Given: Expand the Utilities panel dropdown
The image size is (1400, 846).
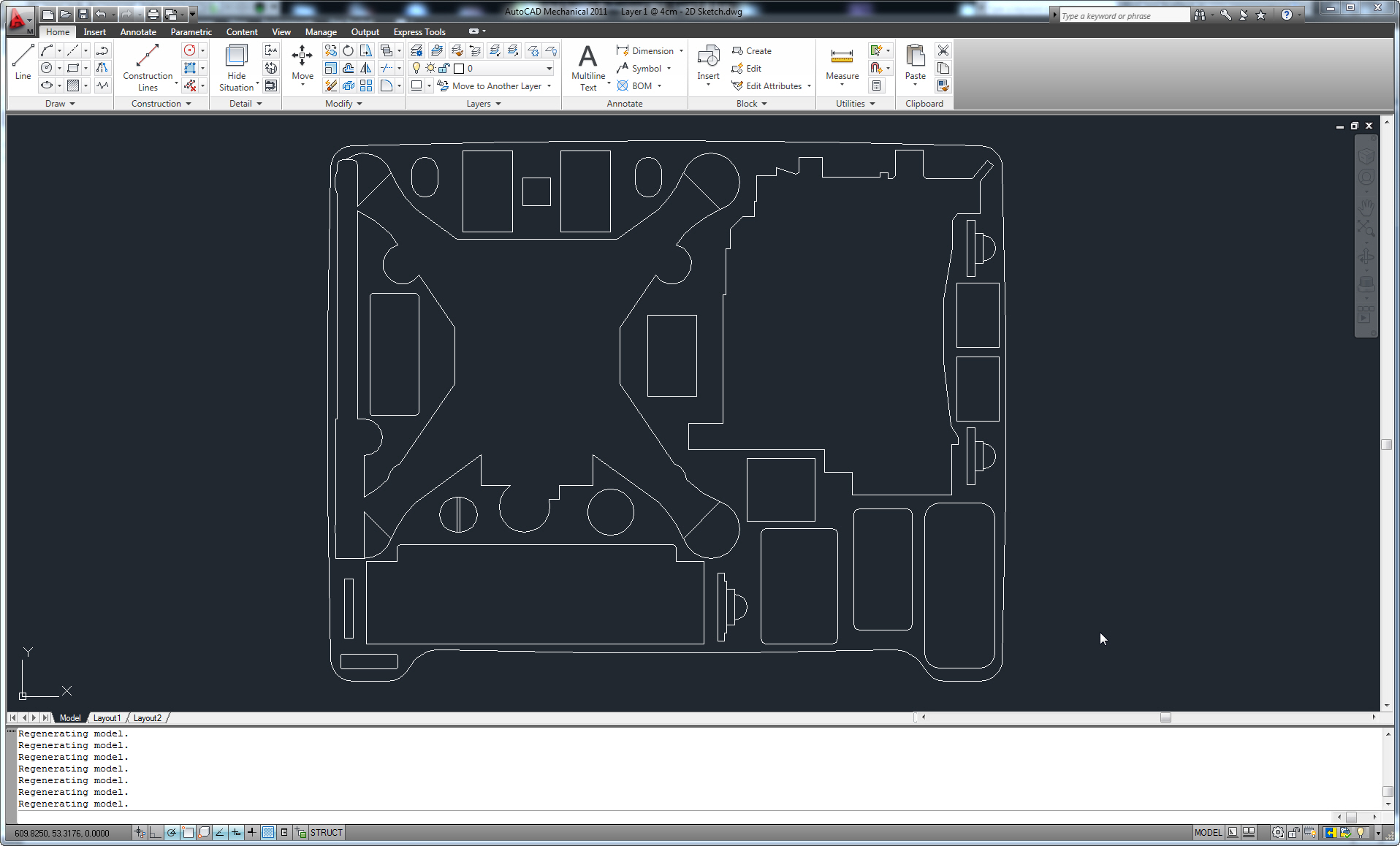Looking at the screenshot, I should pyautogui.click(x=855, y=104).
